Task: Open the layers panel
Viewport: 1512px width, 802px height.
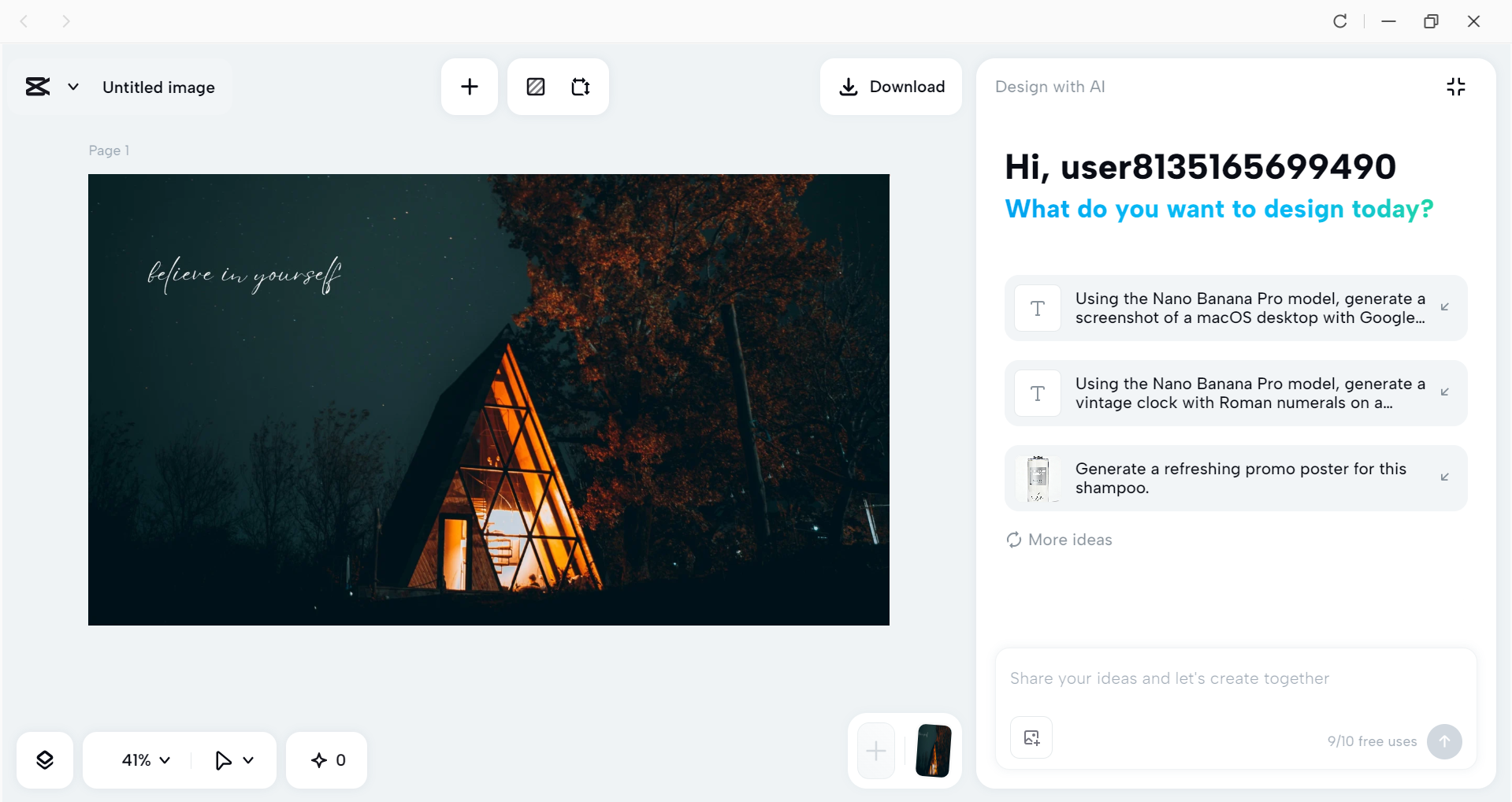Action: pos(45,760)
